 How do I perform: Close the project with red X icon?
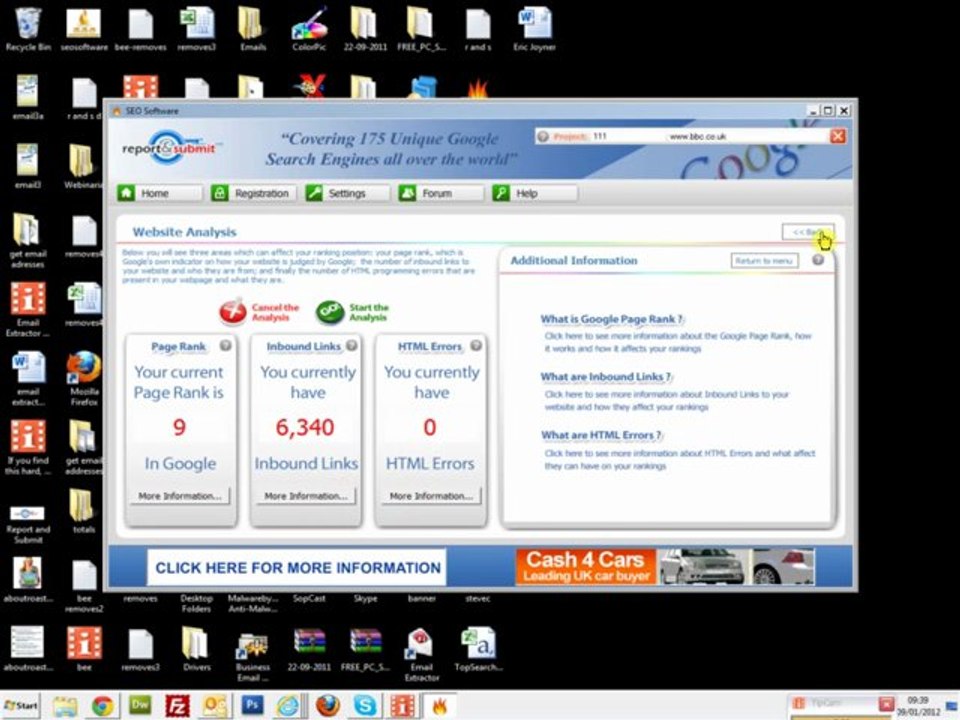[x=838, y=136]
